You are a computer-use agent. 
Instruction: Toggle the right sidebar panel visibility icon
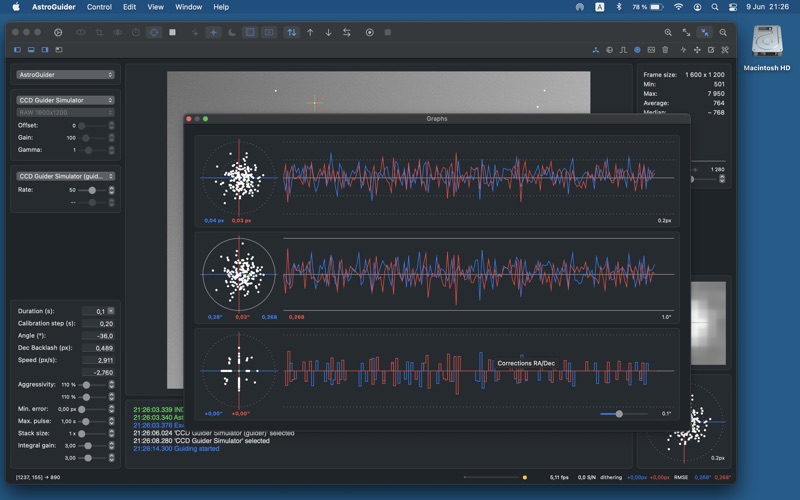coord(45,49)
